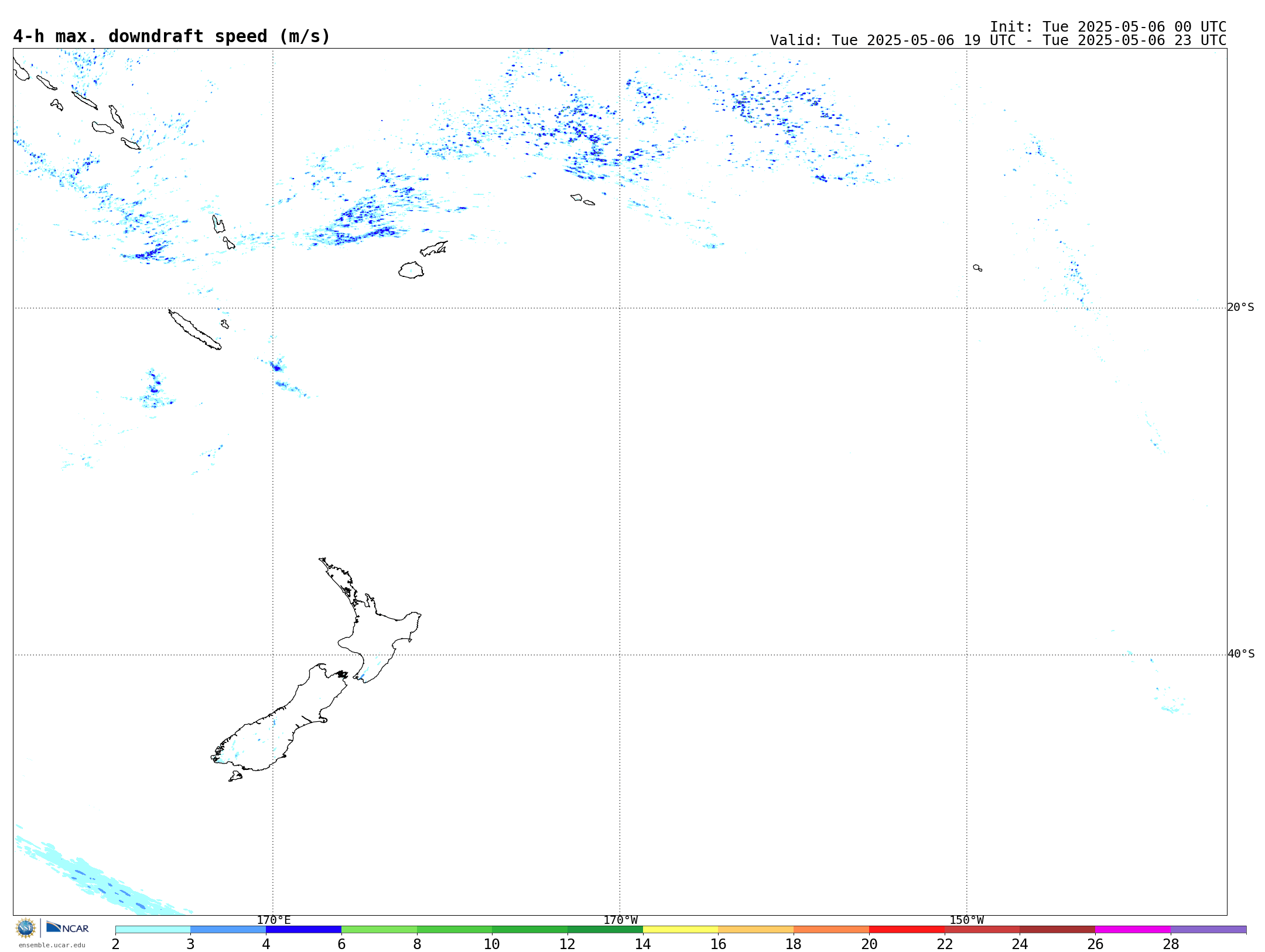This screenshot has height=952, width=1265.
Task: Select the light cyan 2–3 colorbar segment
Action: pyautogui.click(x=153, y=929)
